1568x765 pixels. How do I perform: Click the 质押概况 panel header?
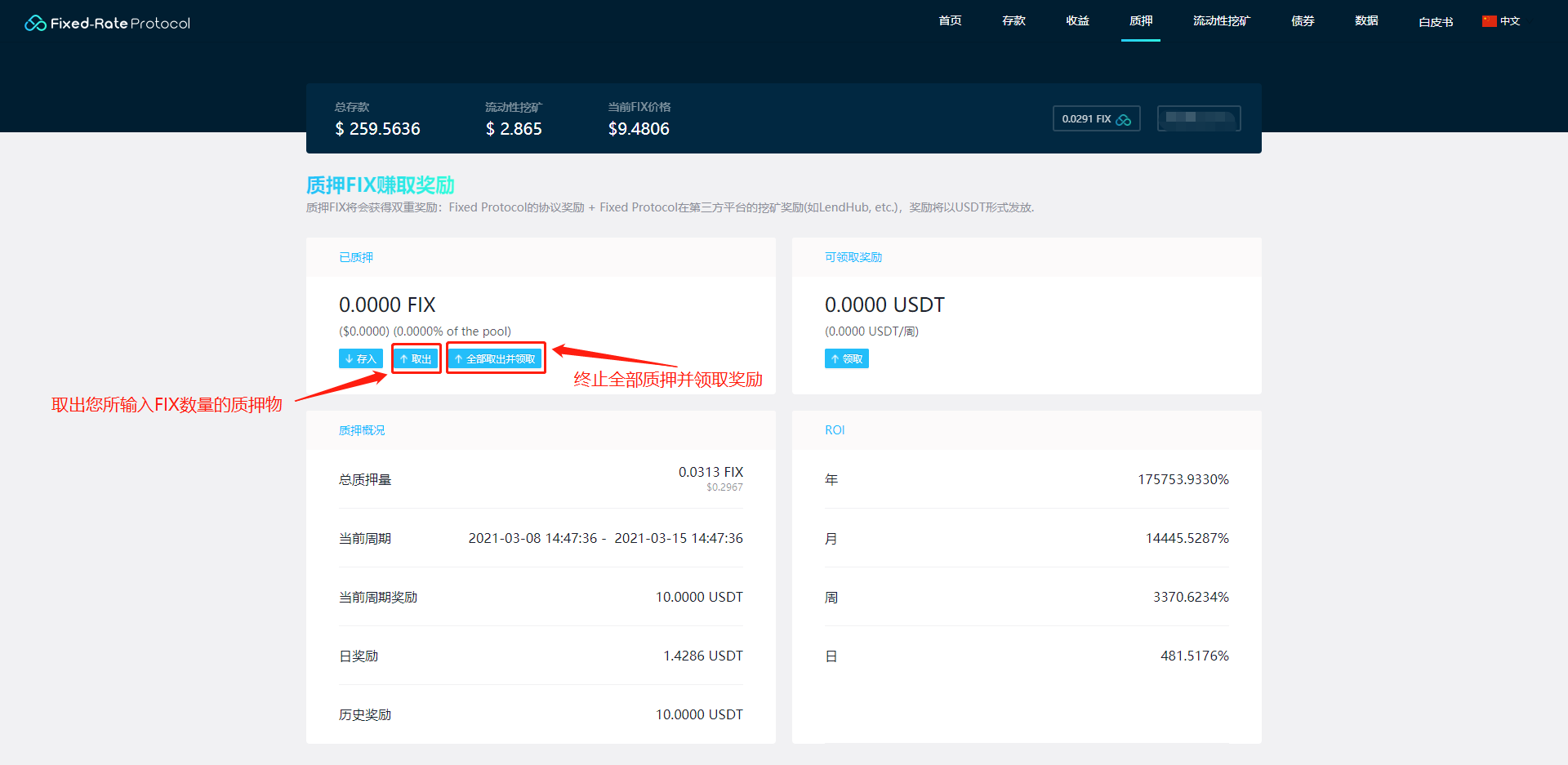pyautogui.click(x=541, y=430)
